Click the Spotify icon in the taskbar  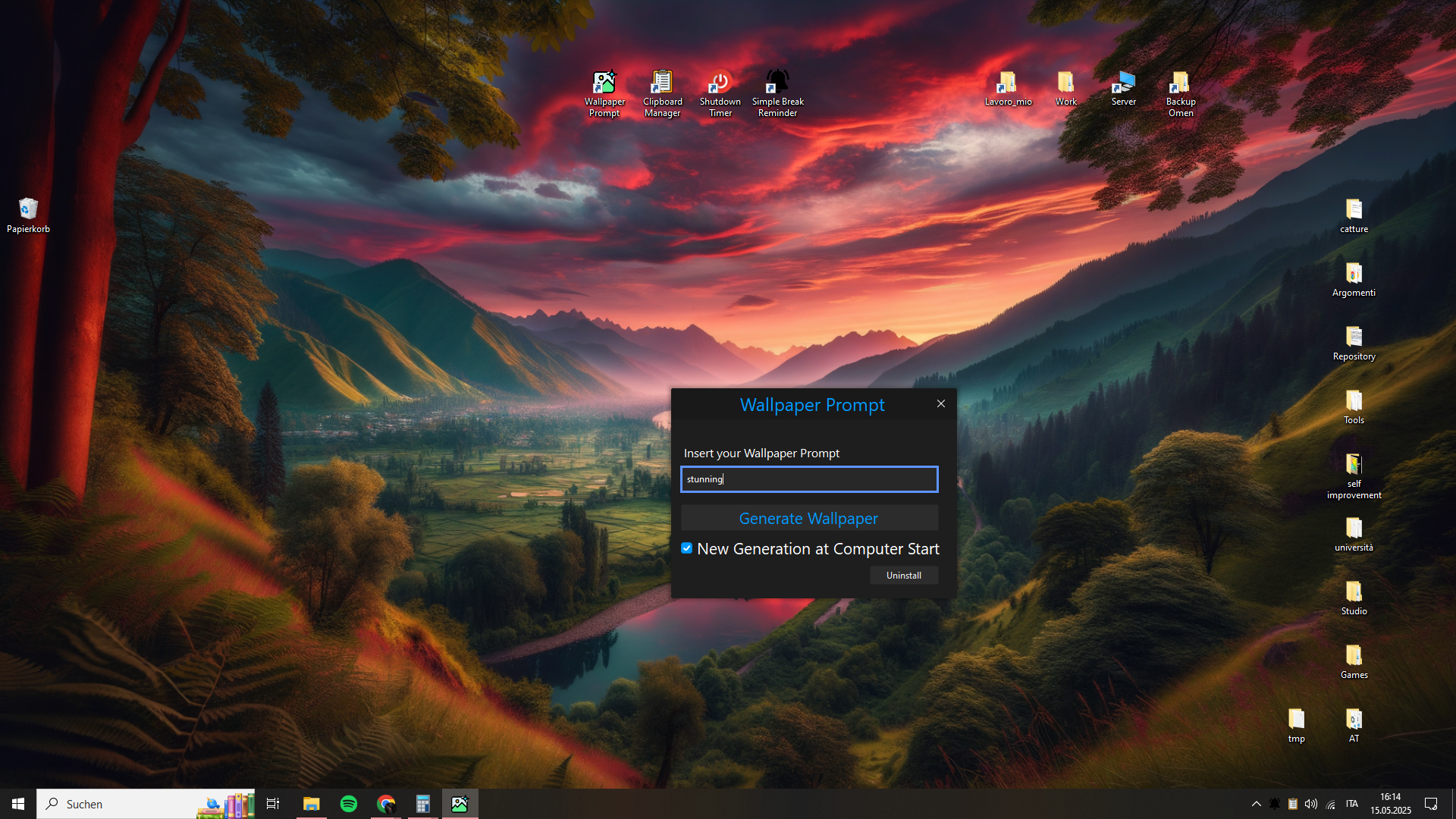pyautogui.click(x=349, y=804)
